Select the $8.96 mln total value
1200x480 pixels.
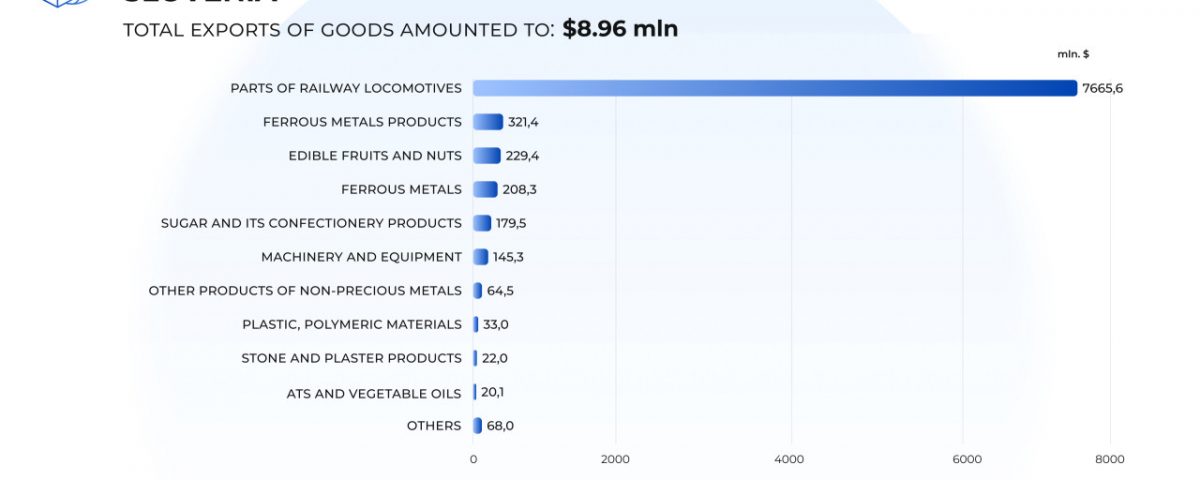(x=620, y=29)
